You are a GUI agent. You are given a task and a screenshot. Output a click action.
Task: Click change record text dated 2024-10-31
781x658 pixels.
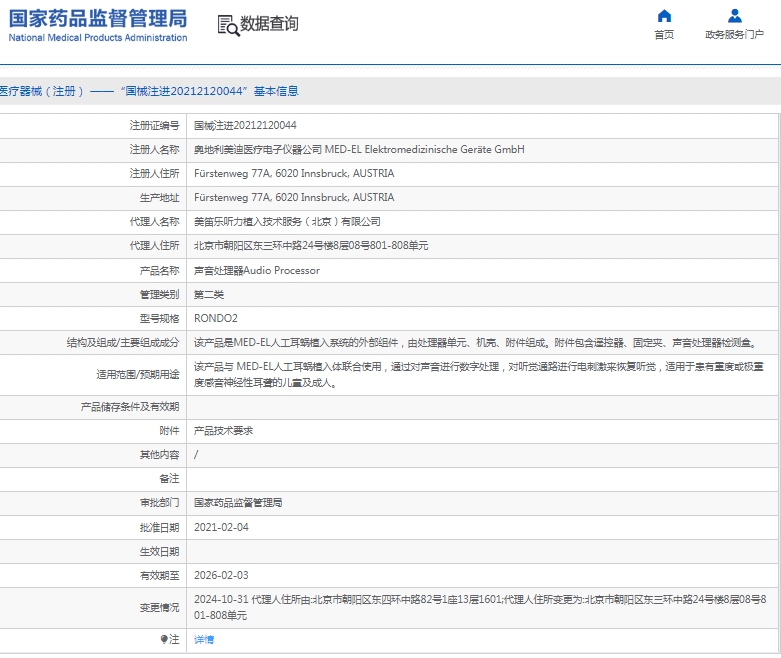coord(480,607)
